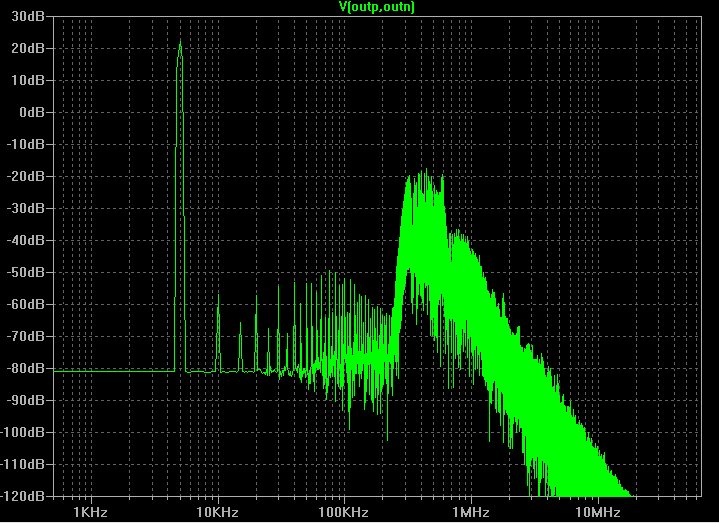Click the tip of the tallest spectrum peak
This screenshot has height=524, width=719.
point(180,40)
